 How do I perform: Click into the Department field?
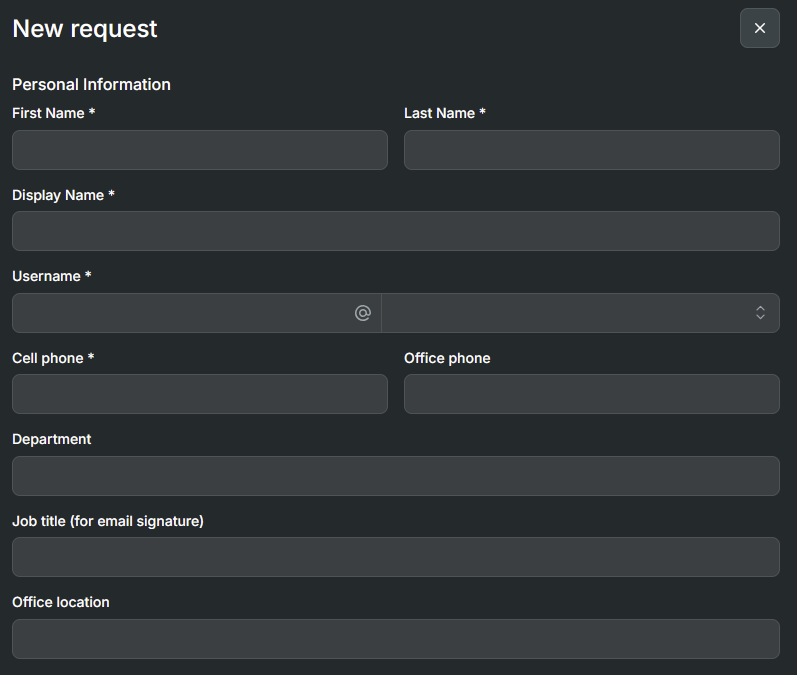coord(395,476)
